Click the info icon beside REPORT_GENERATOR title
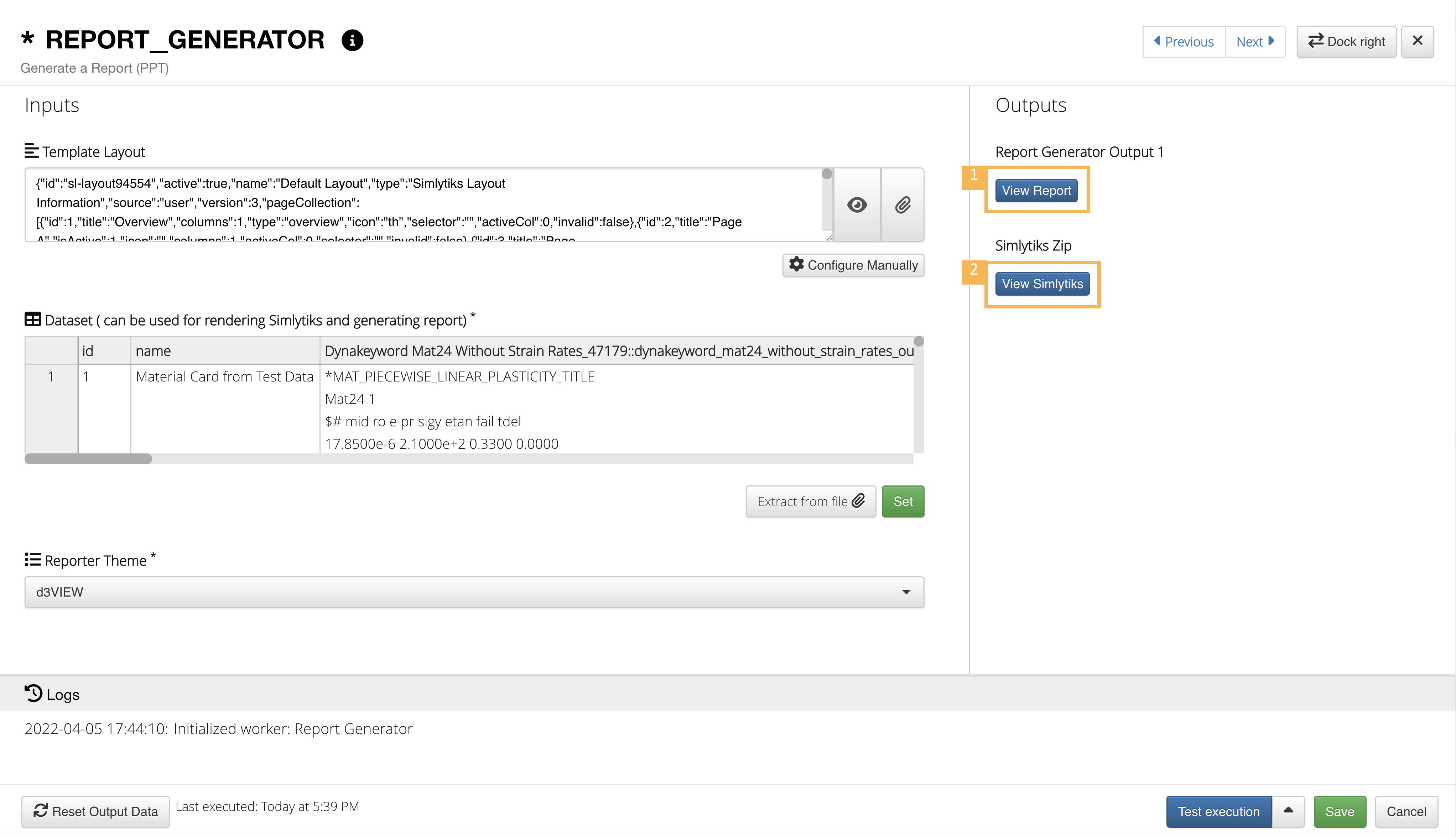The width and height of the screenshot is (1456, 837). (352, 40)
